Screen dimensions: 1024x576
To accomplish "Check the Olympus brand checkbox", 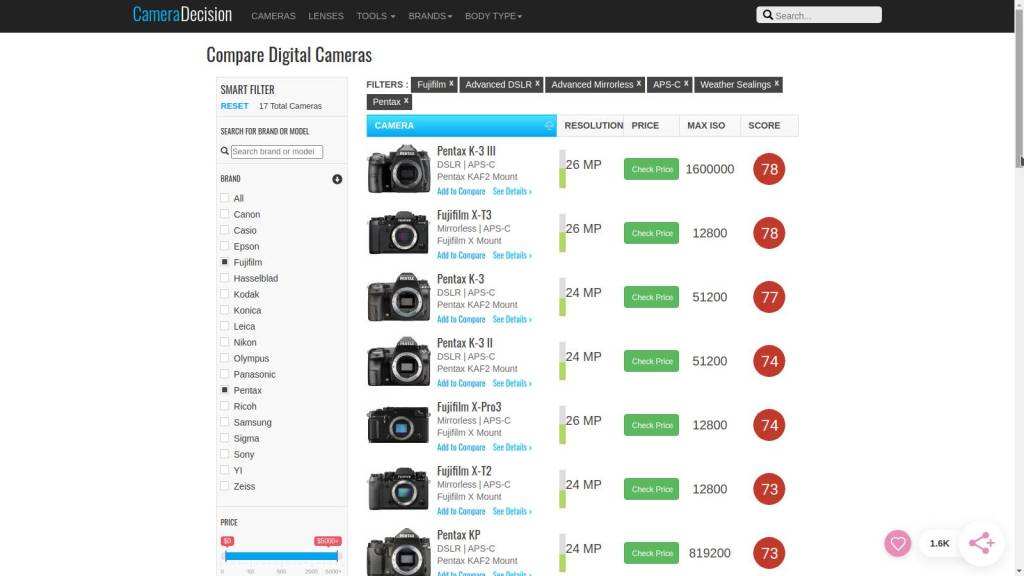I will pos(225,358).
